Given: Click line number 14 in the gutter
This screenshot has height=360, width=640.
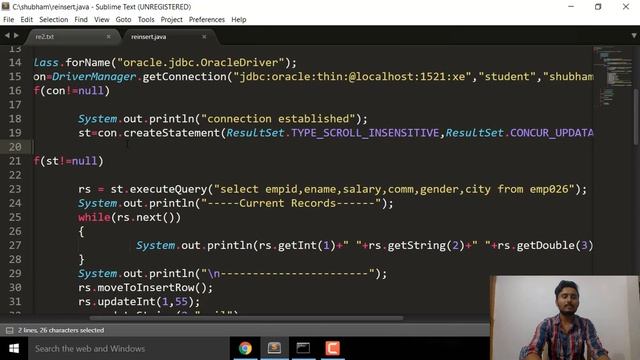Looking at the screenshot, I should pyautogui.click(x=15, y=62).
